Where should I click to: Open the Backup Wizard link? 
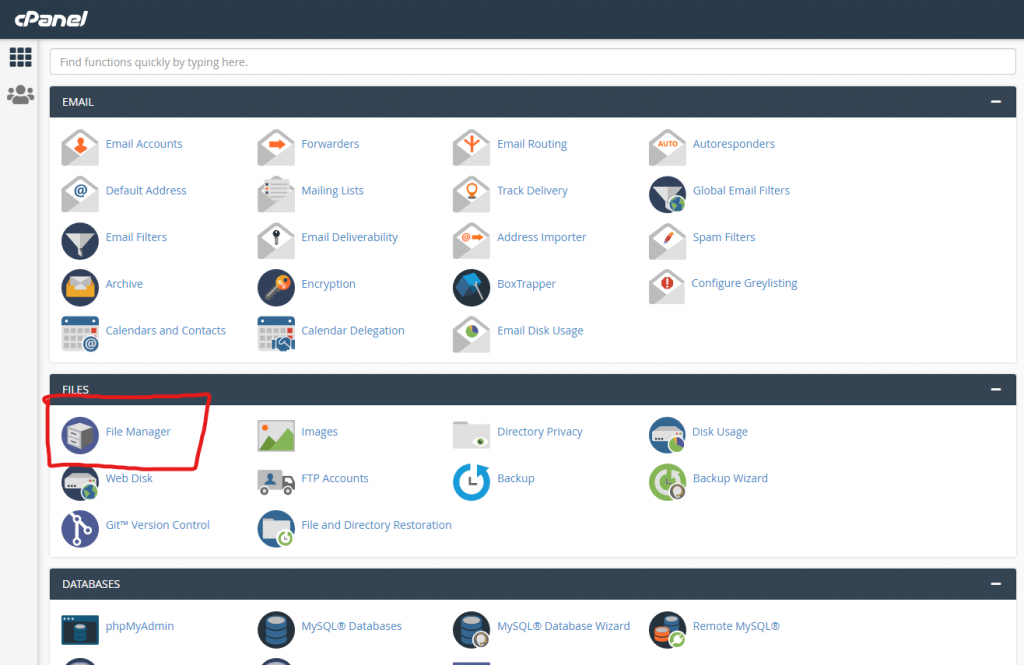[x=730, y=478]
